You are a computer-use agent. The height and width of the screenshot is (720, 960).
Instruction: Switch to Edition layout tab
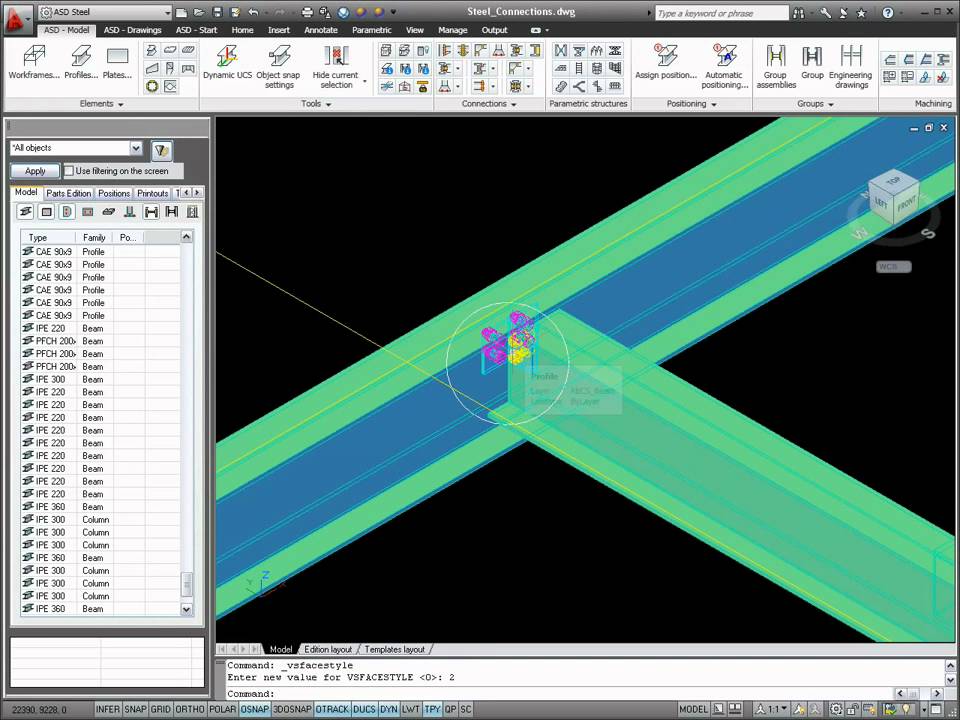coord(328,649)
